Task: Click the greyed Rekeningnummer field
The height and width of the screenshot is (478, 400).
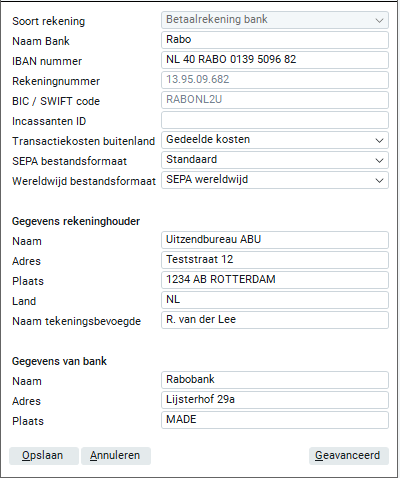Action: tap(275, 80)
